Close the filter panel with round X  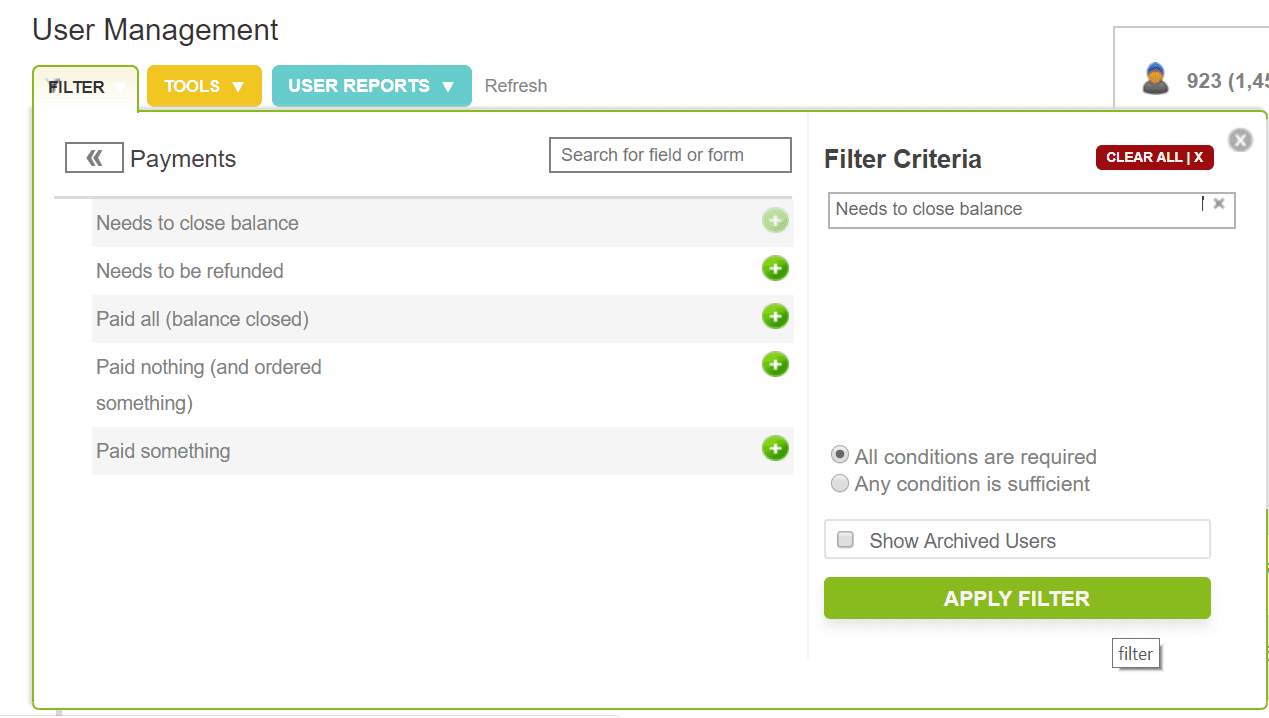click(x=1240, y=140)
